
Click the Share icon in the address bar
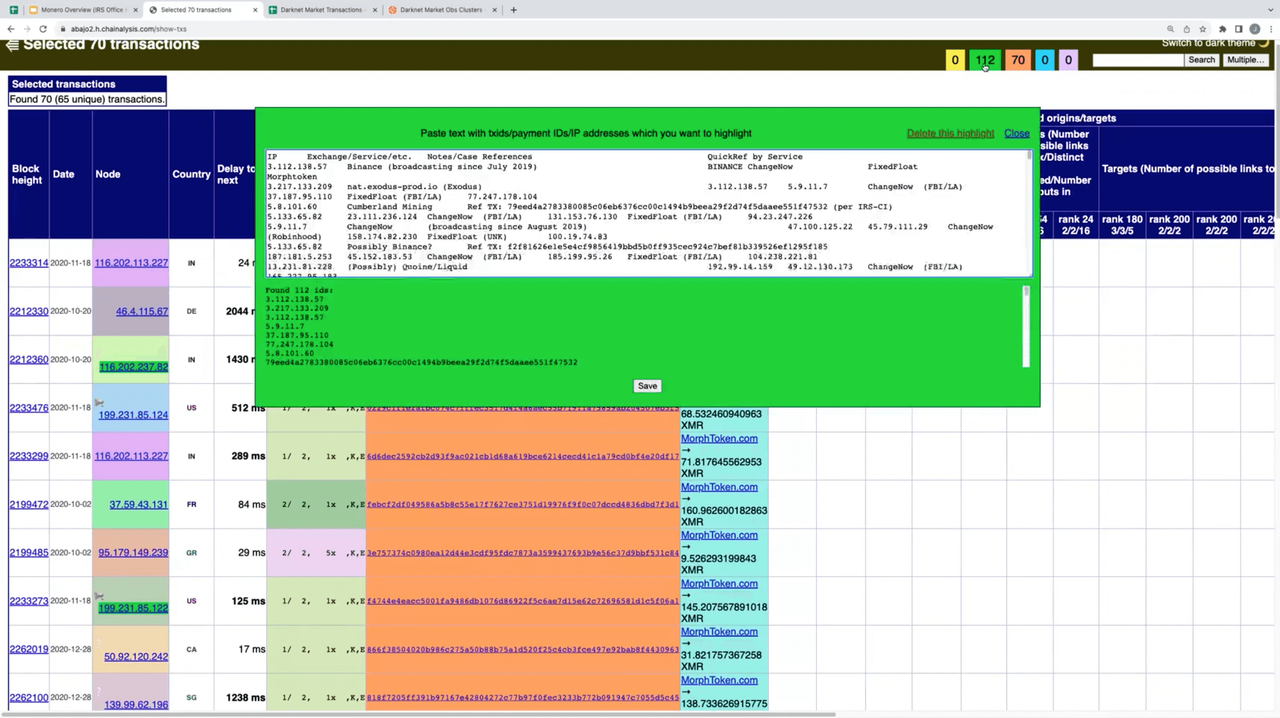1187,29
